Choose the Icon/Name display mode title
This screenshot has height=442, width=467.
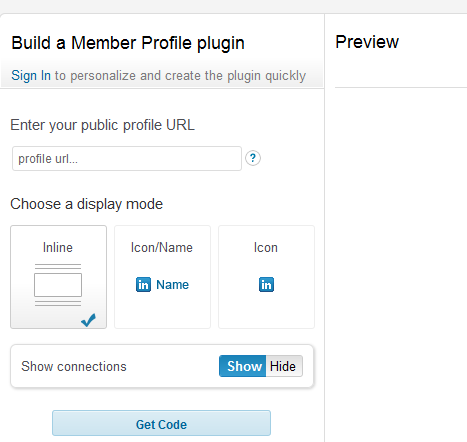(162, 248)
